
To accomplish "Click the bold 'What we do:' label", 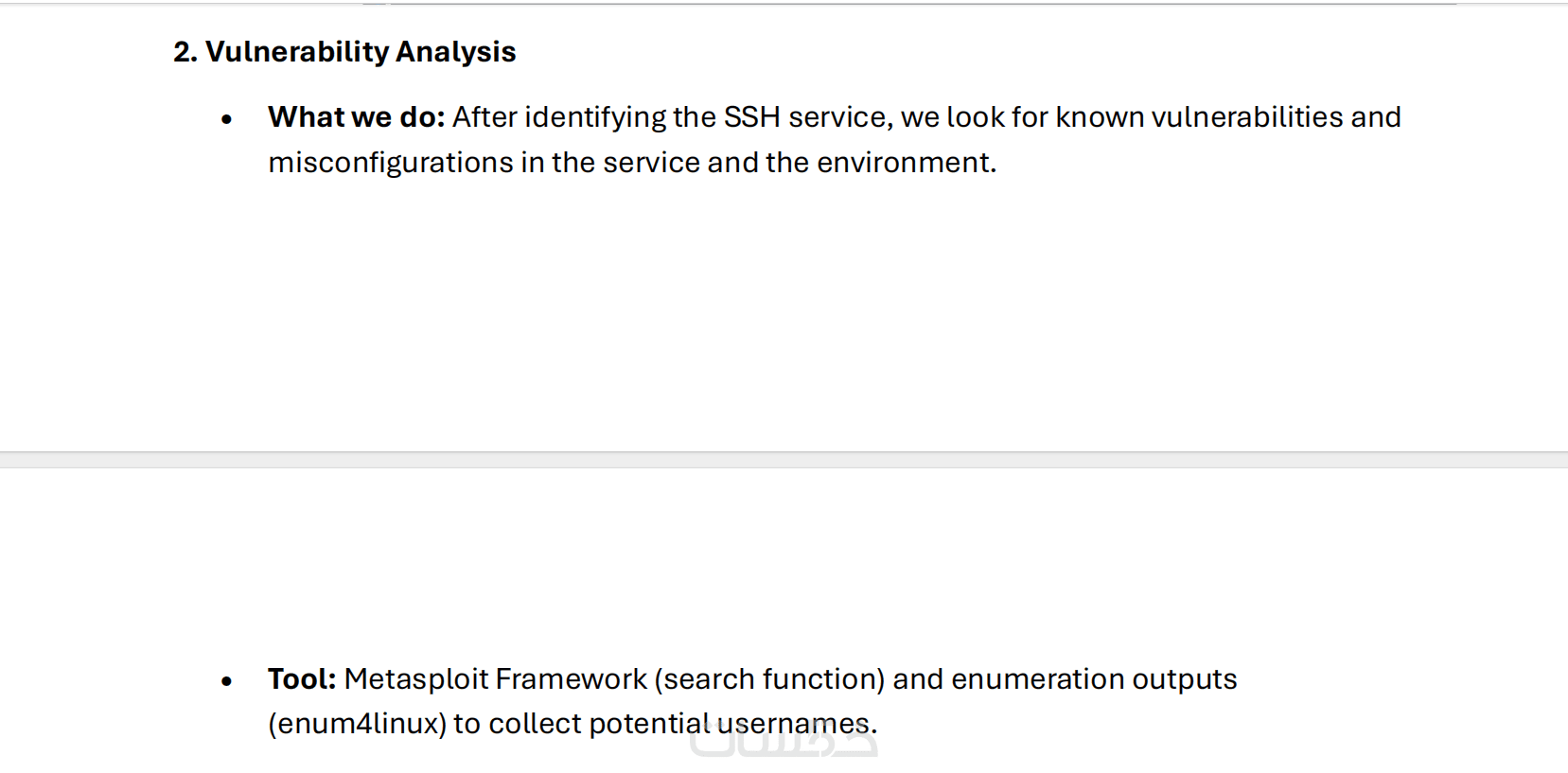I will pyautogui.click(x=356, y=117).
